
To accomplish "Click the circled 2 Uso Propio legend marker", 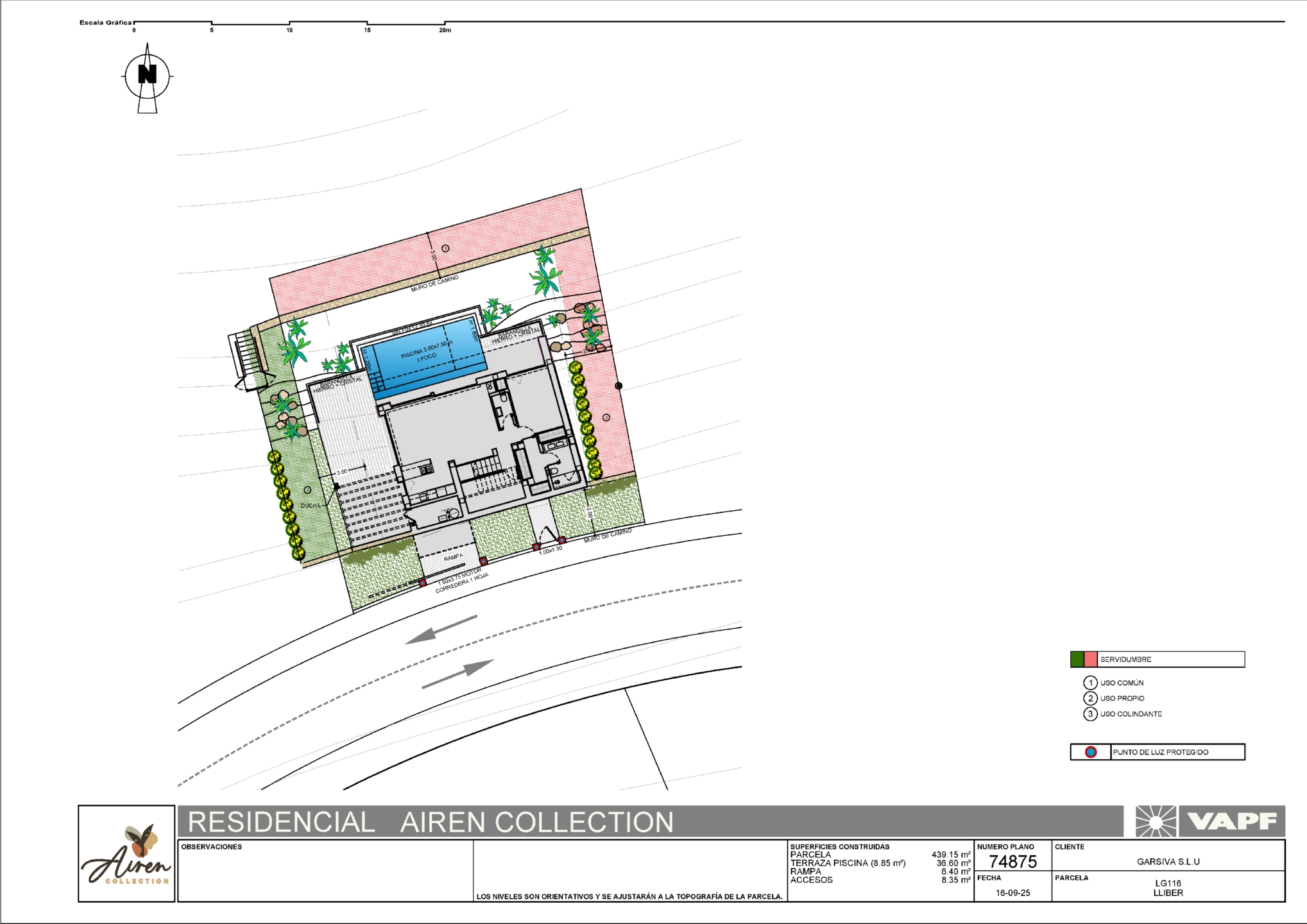I will 1089,698.
